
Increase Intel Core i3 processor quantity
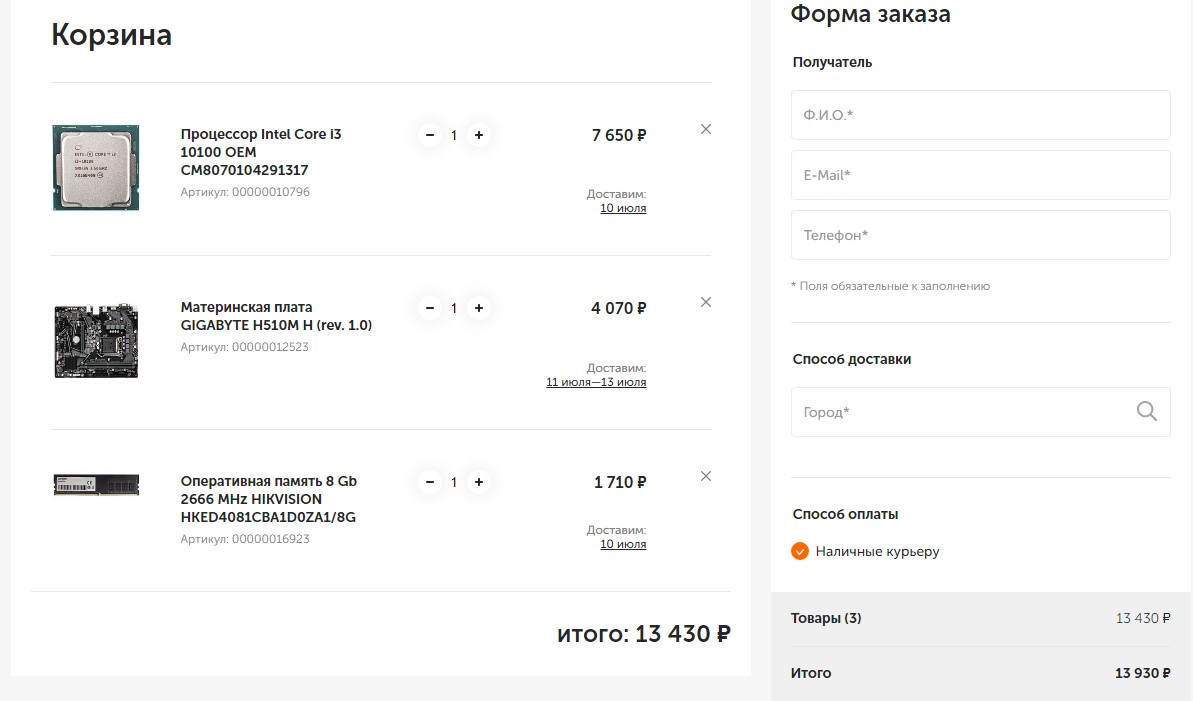tap(479, 135)
